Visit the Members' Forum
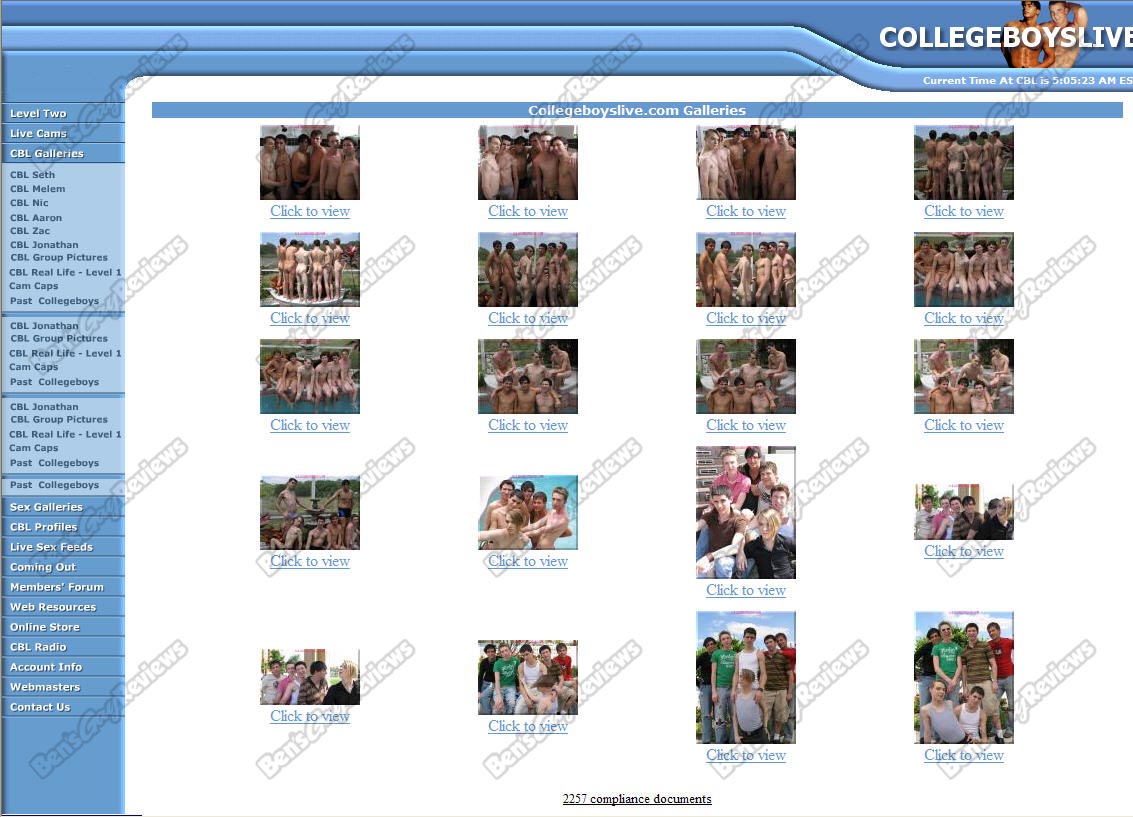The width and height of the screenshot is (1133, 817). [57, 587]
